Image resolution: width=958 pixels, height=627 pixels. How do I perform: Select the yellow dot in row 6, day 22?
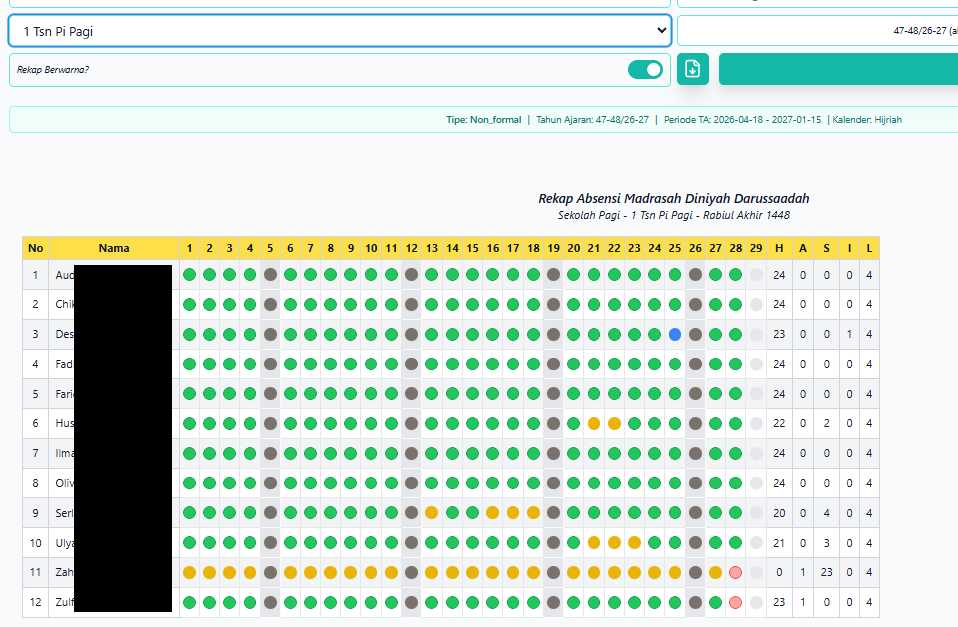[614, 424]
